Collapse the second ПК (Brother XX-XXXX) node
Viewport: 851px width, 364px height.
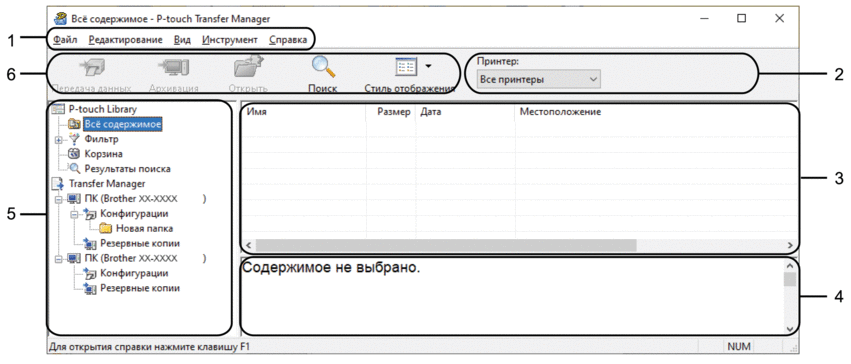click(59, 259)
